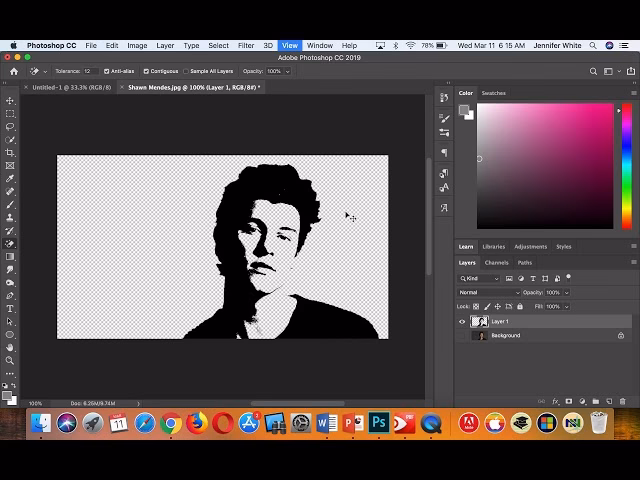Switch to the Swatches tab
Viewport: 640px width, 480px height.
tap(493, 93)
